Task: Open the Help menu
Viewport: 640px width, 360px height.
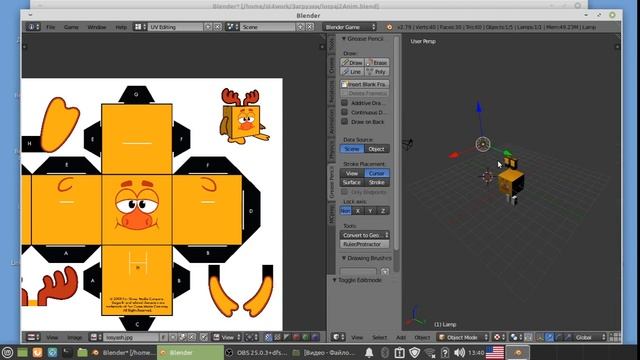Action: (x=121, y=27)
